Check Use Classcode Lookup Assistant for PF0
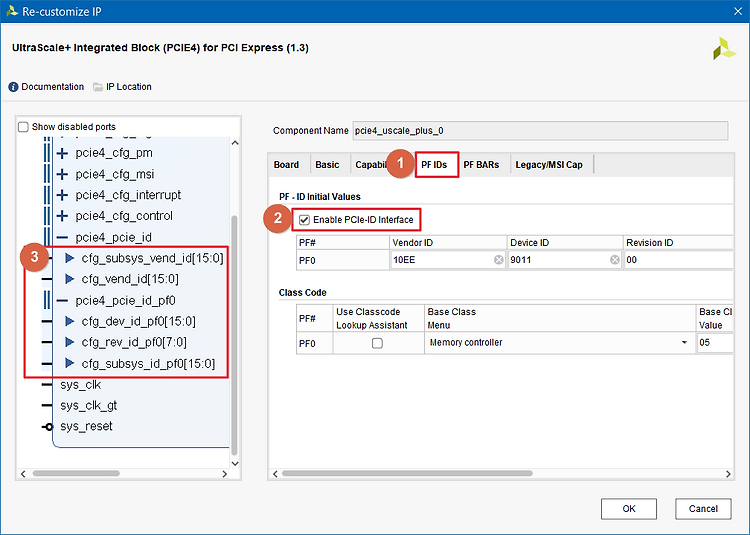The image size is (750, 535). click(x=377, y=343)
